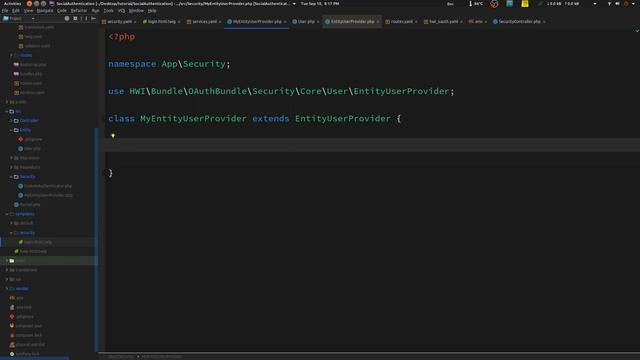Expand the vendor folder
640x360 pixels.
point(7,289)
